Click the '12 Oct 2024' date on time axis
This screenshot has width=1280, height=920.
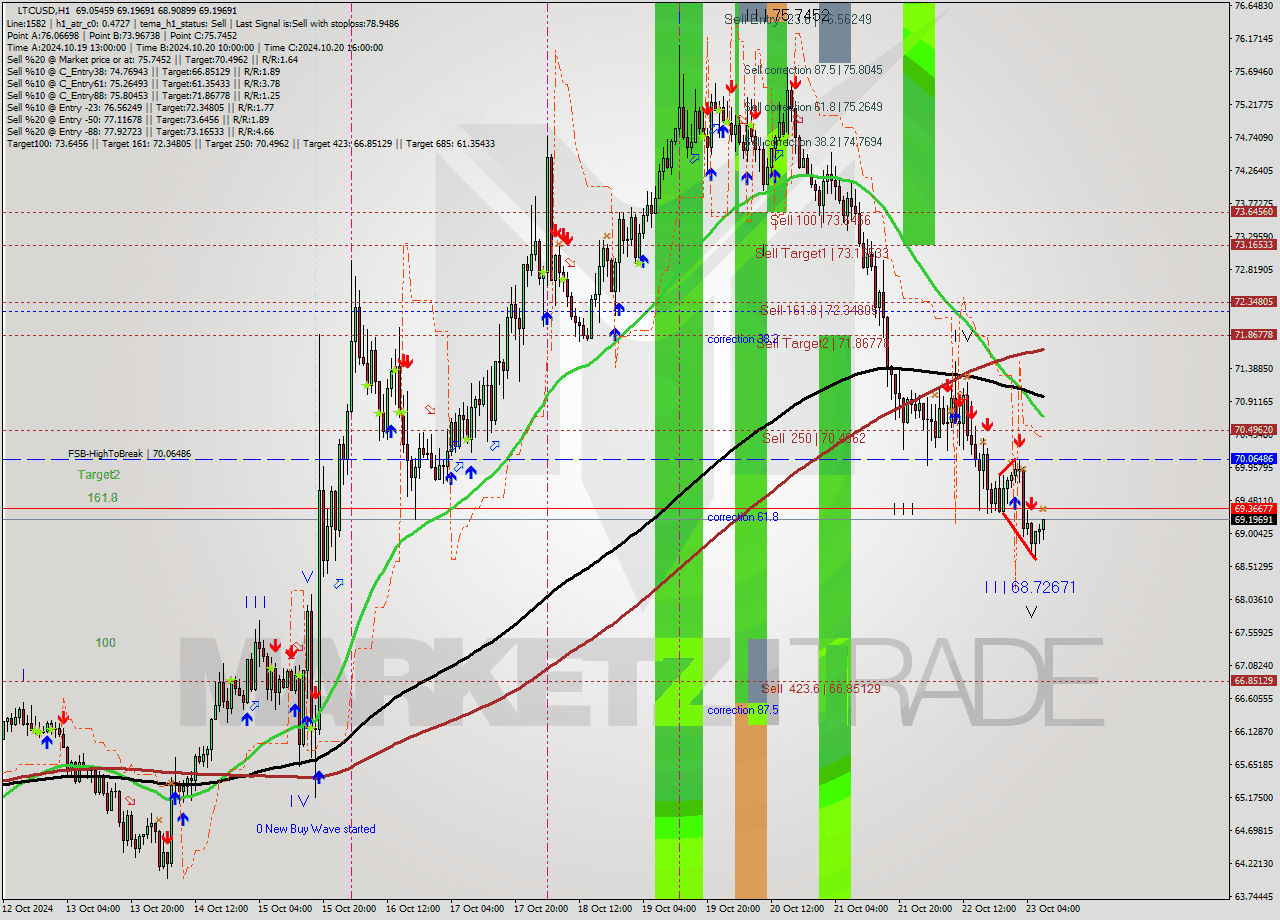click(29, 909)
